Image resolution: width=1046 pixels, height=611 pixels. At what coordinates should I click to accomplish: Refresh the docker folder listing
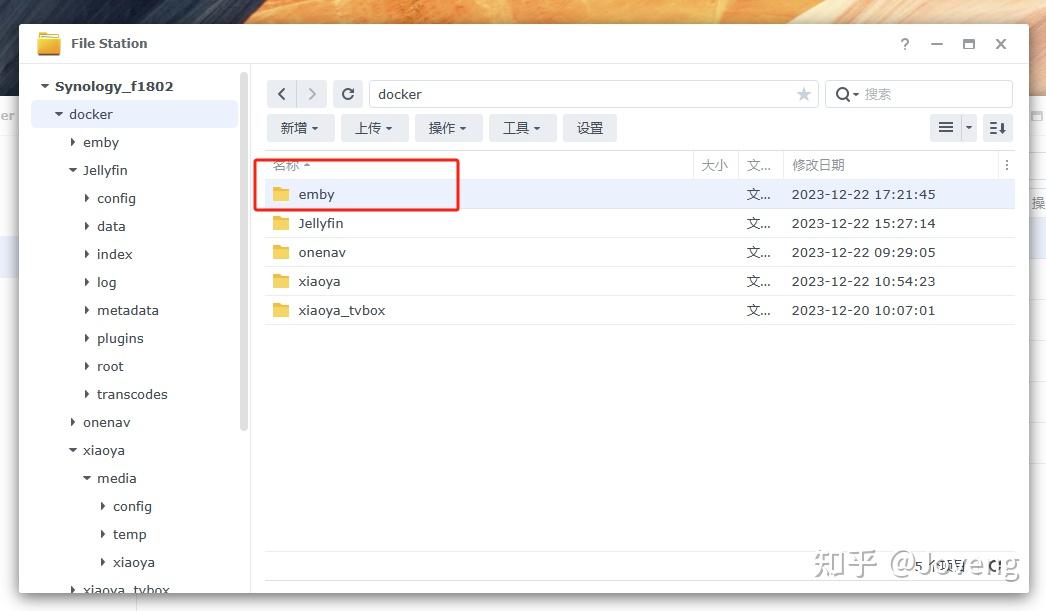(348, 94)
